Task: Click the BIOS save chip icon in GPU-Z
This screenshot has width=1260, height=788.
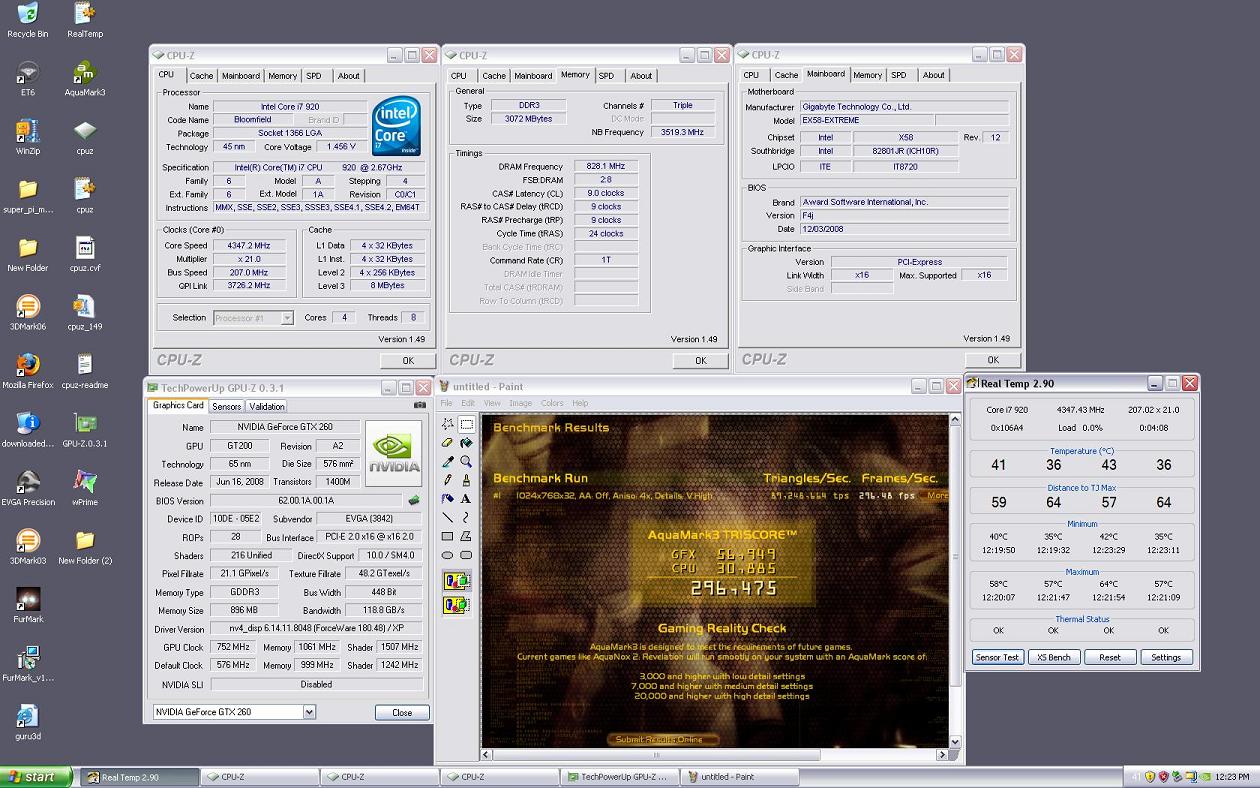Action: (x=414, y=501)
